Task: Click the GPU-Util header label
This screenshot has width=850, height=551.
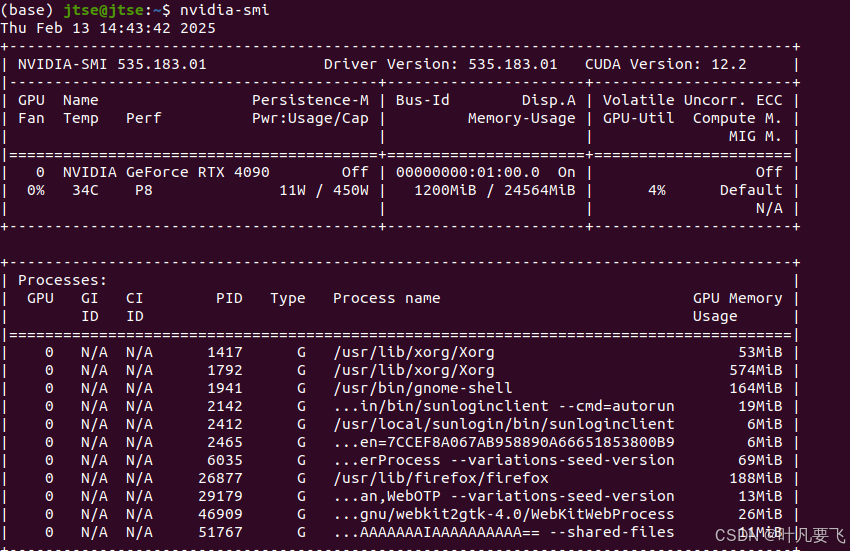Action: click(x=639, y=118)
